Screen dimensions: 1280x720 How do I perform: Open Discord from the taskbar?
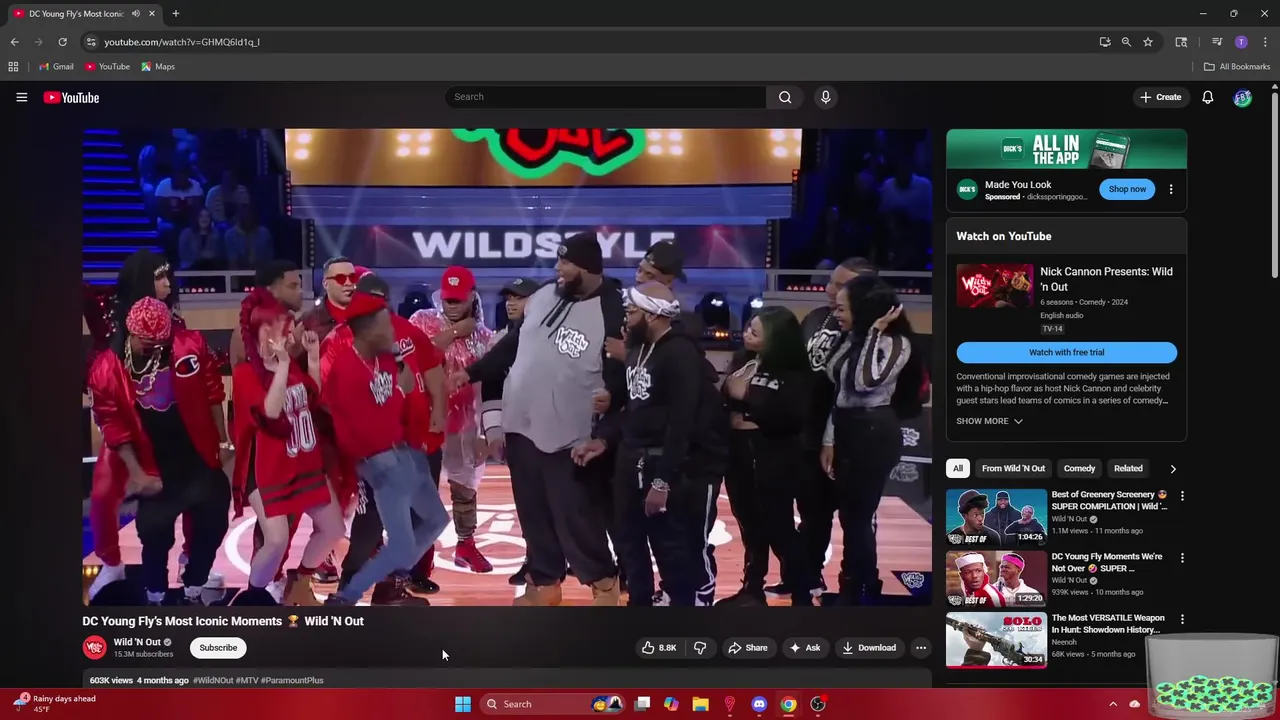(759, 704)
